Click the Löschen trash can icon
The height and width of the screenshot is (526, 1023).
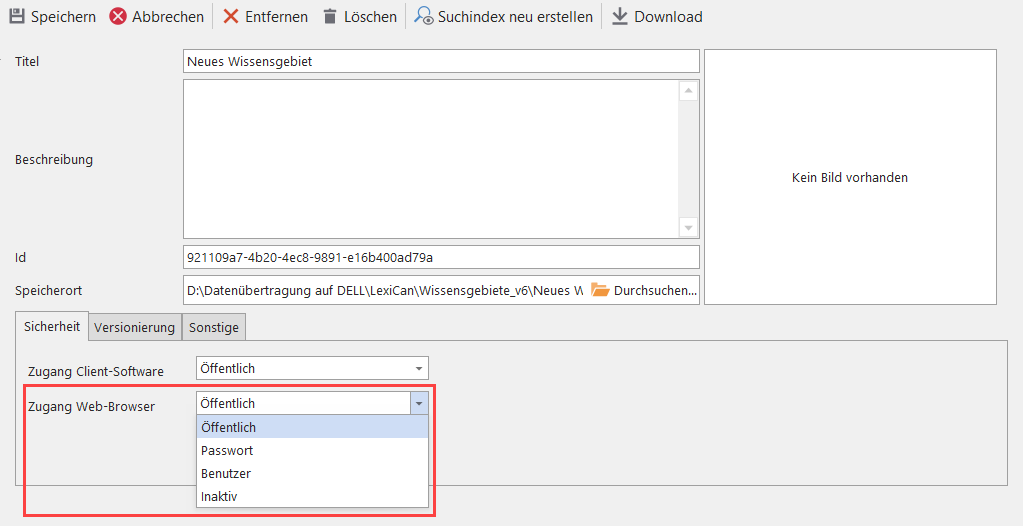330,17
